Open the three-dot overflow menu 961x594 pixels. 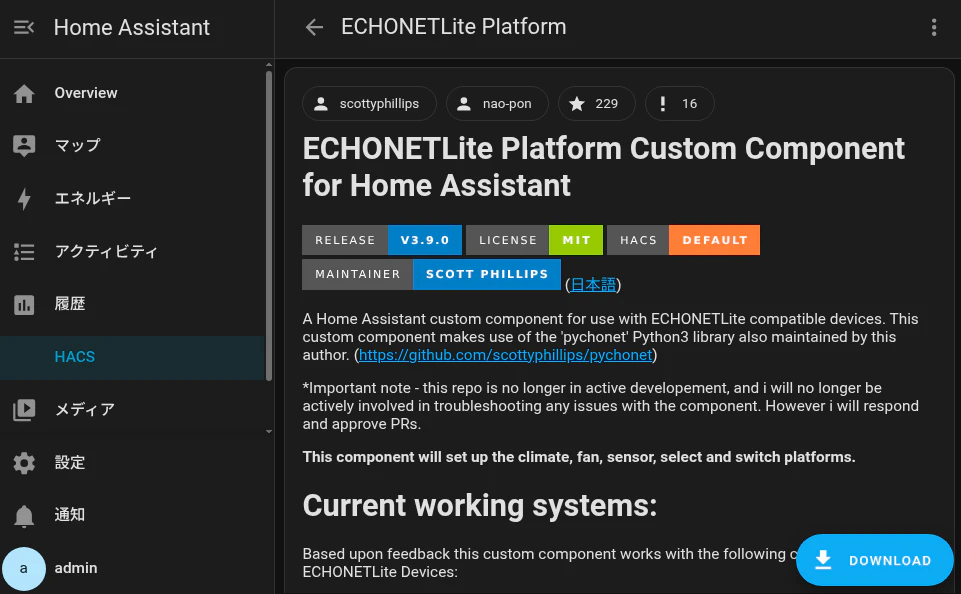(x=933, y=27)
